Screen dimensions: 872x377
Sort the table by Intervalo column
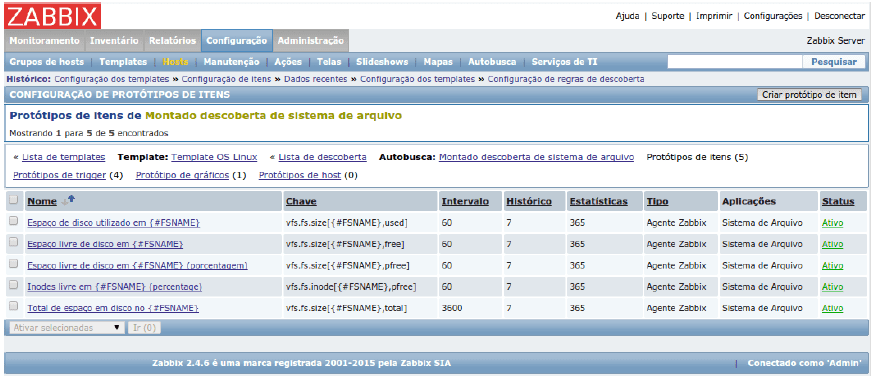[465, 201]
